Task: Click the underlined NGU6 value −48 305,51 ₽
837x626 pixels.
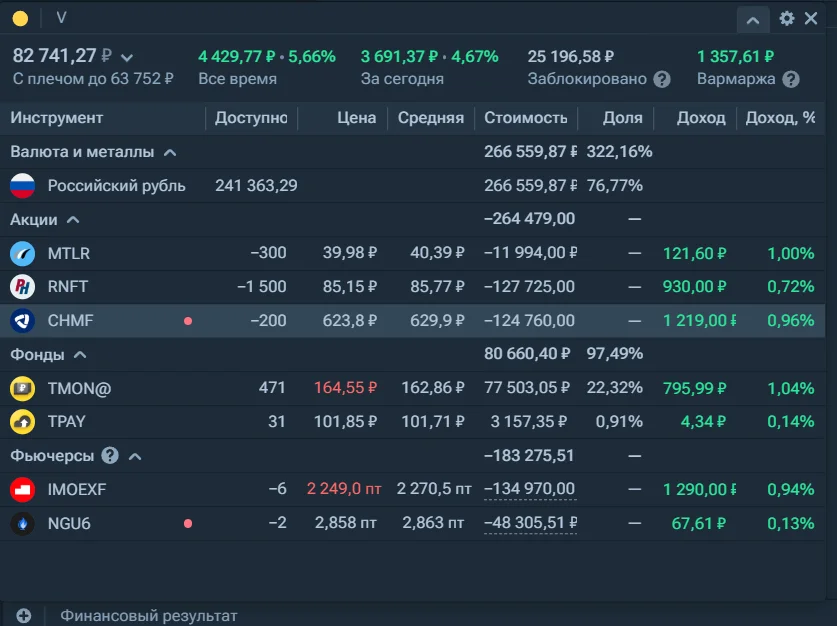Action: pyautogui.click(x=530, y=523)
